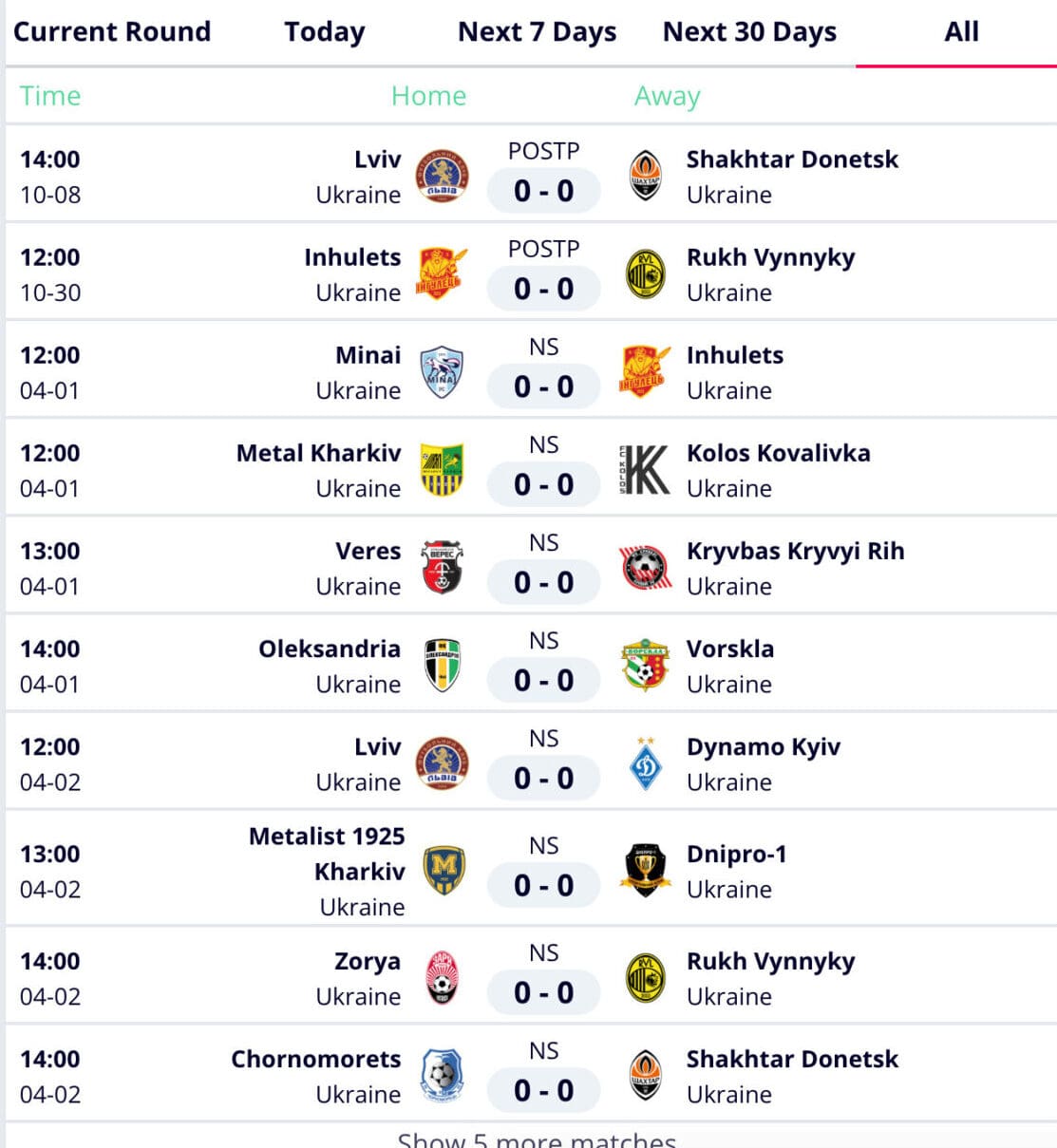Select the Today tab
This screenshot has height=1148, width=1057.
(x=325, y=31)
